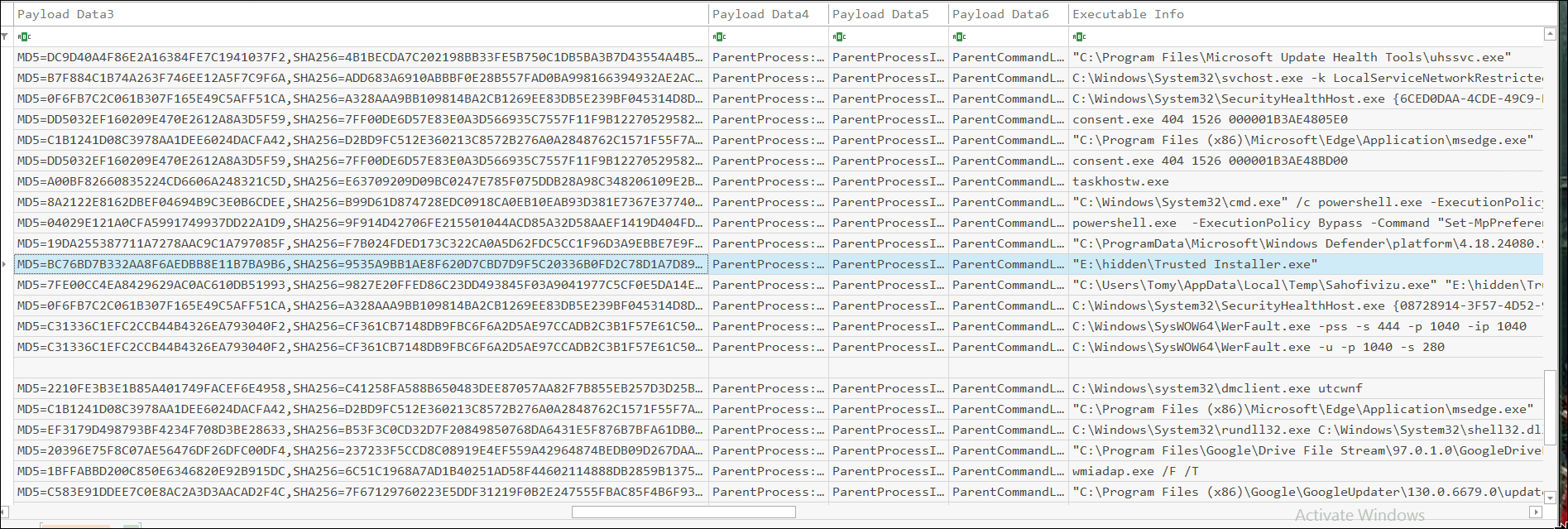Image resolution: width=1568 pixels, height=529 pixels.
Task: Select the dmclient.exe utcwnf cell
Action: [x=1306, y=388]
